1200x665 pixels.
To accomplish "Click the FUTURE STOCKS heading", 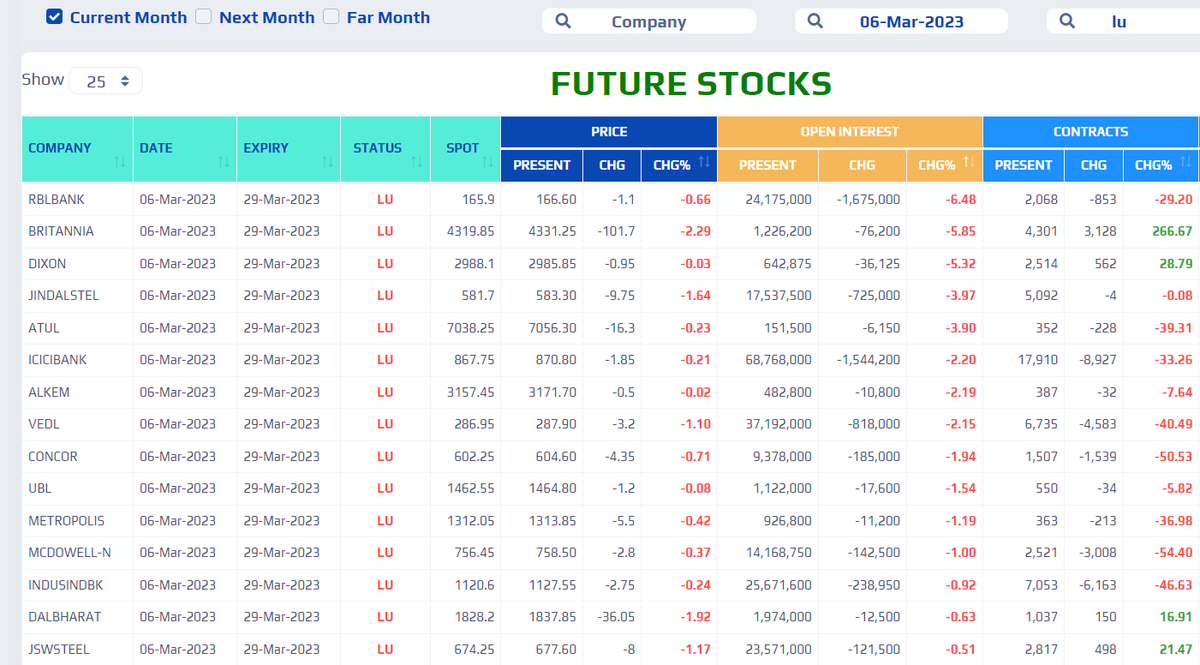I will pos(691,84).
